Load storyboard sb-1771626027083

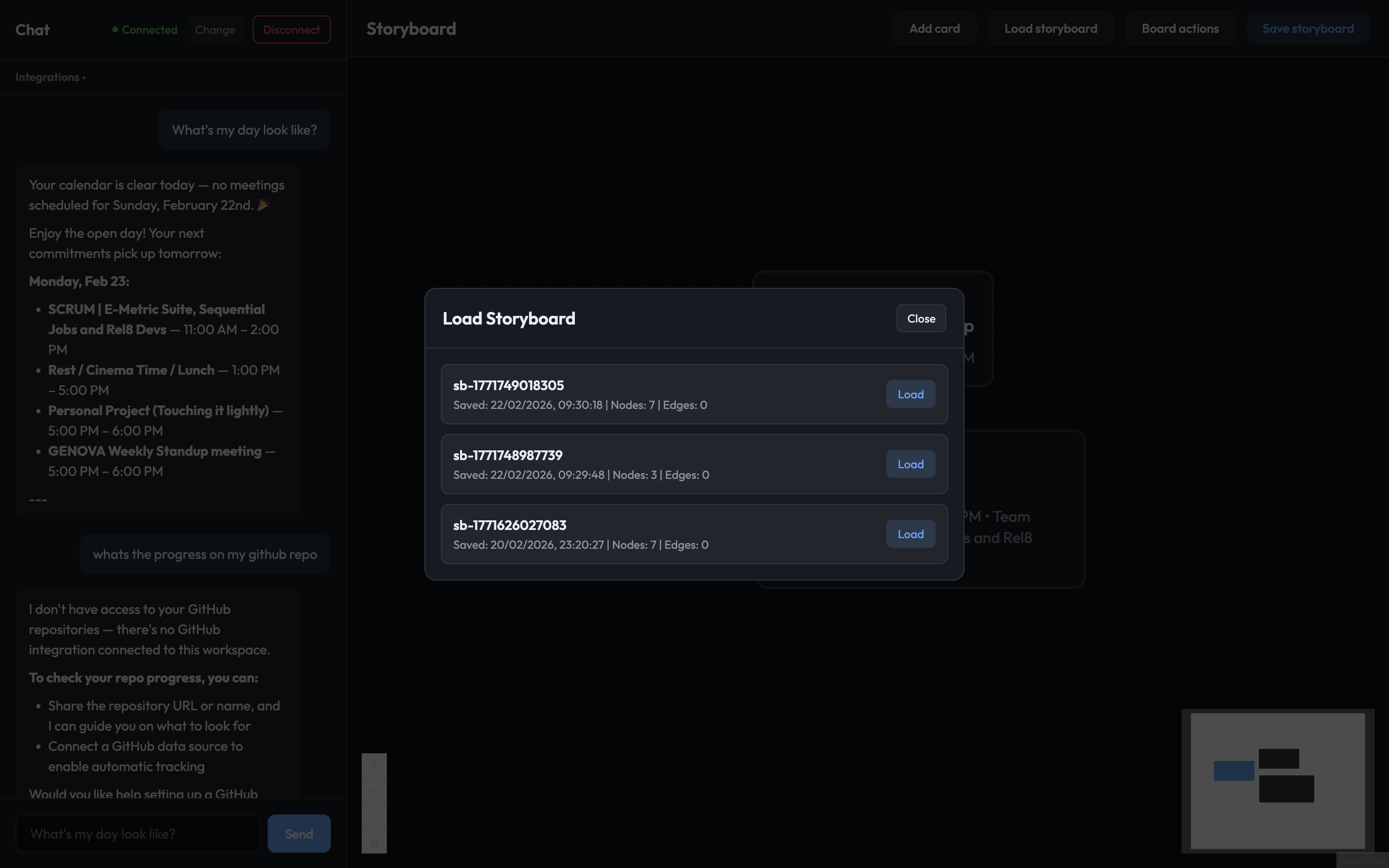click(910, 534)
